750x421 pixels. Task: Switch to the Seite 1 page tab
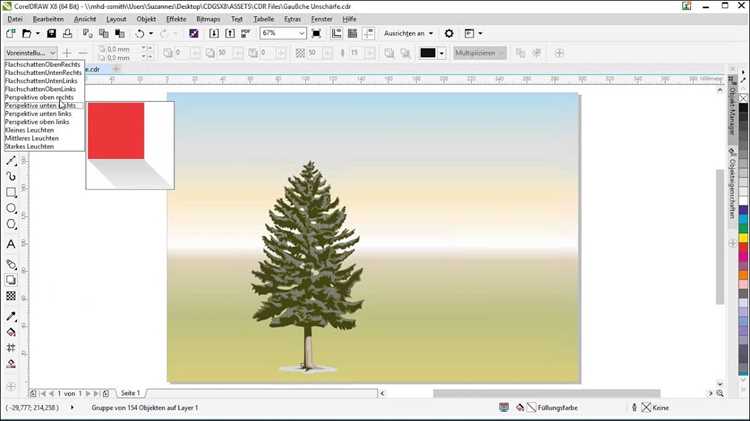point(130,393)
